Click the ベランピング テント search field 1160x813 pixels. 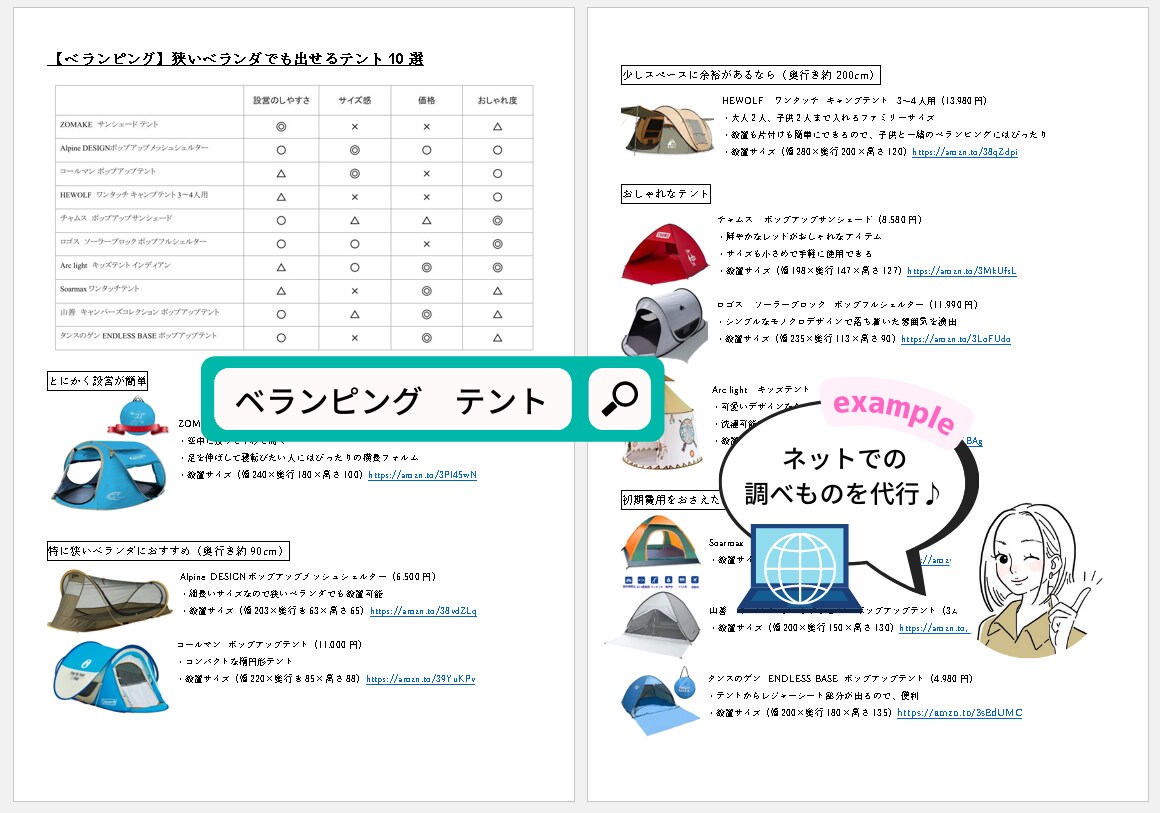[393, 399]
